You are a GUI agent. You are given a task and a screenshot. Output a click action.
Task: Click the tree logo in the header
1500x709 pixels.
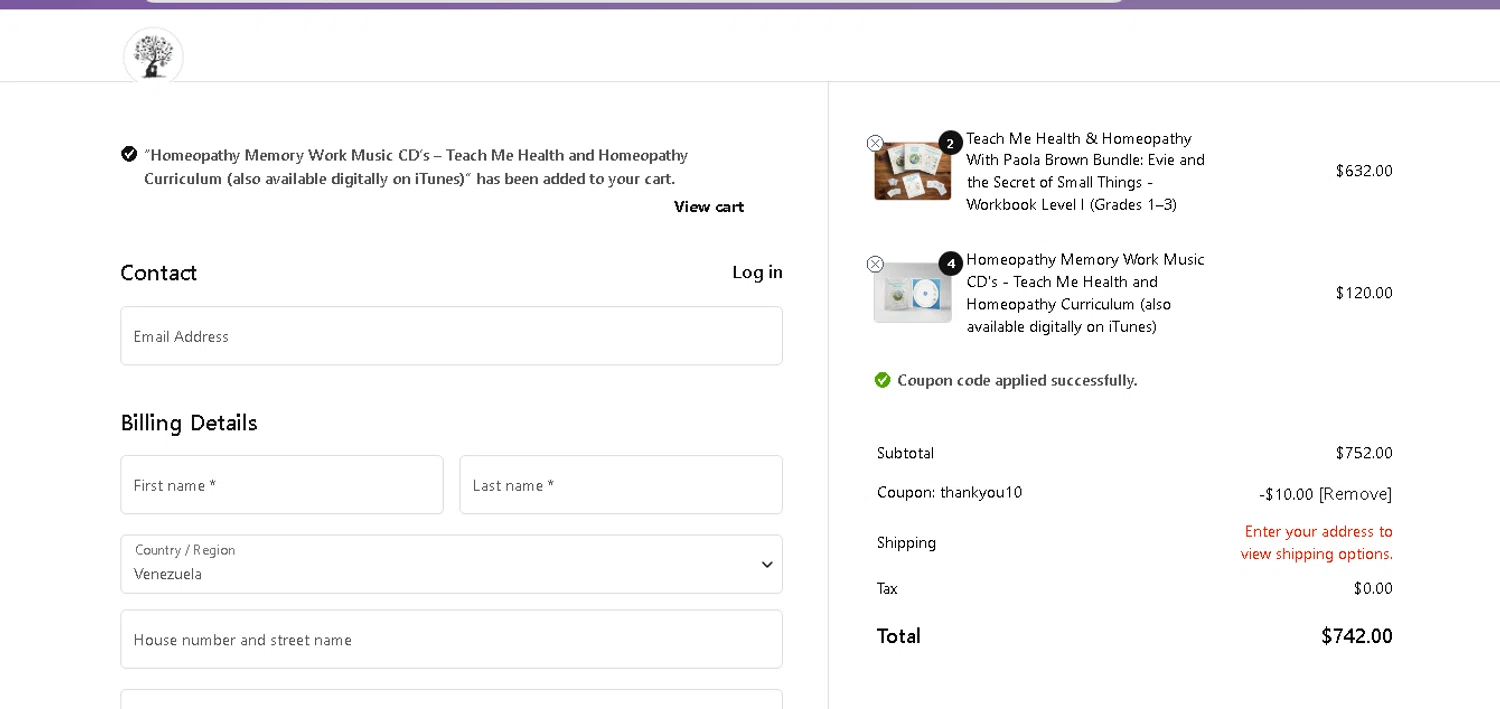(153, 57)
